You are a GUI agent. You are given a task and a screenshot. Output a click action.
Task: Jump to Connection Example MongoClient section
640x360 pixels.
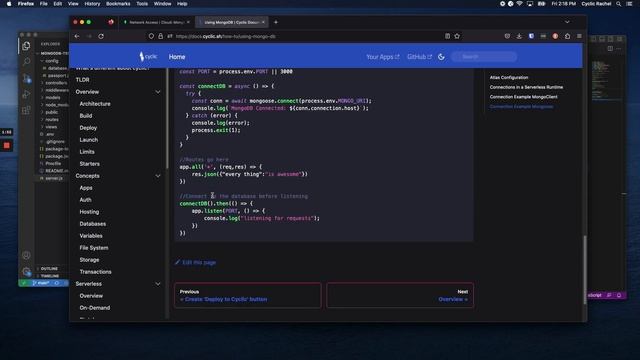point(524,97)
